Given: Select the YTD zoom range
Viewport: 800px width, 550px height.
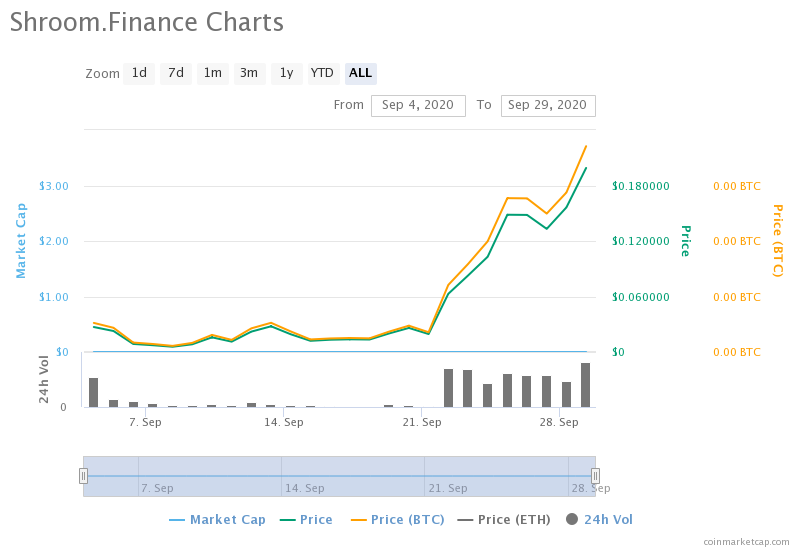Looking at the screenshot, I should (x=323, y=73).
